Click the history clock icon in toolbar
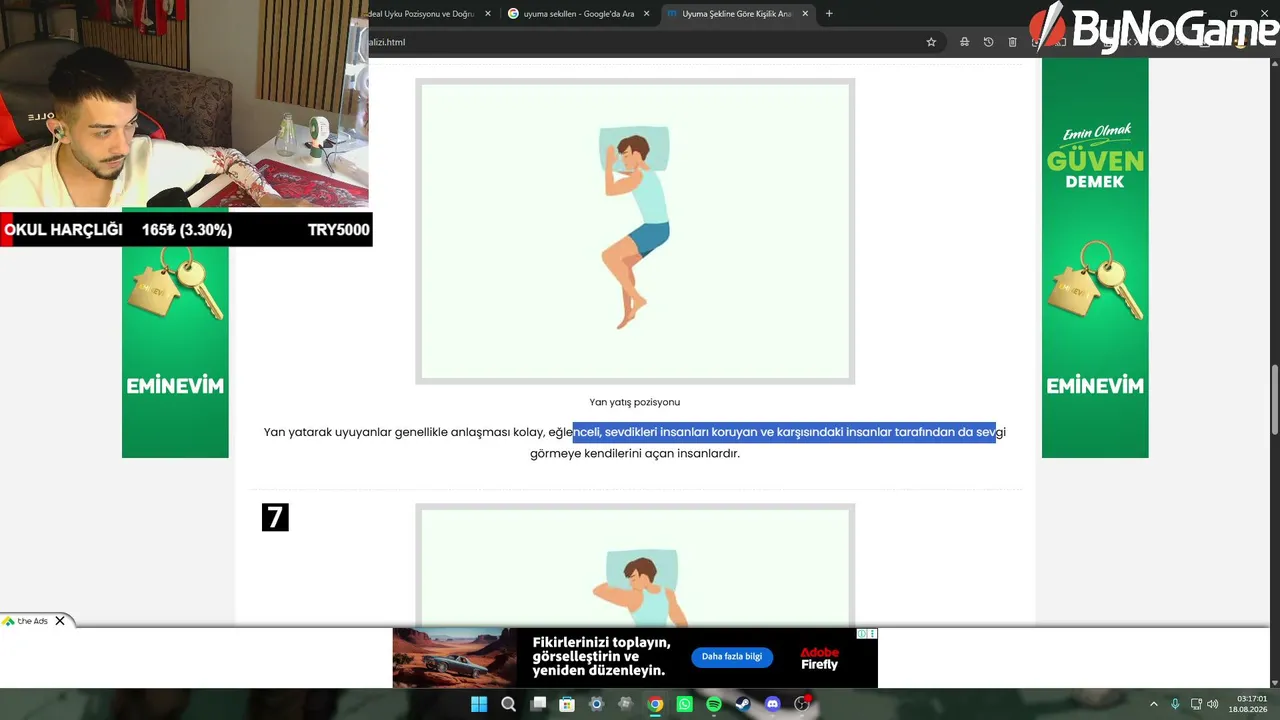This screenshot has width=1280, height=720. 988,42
